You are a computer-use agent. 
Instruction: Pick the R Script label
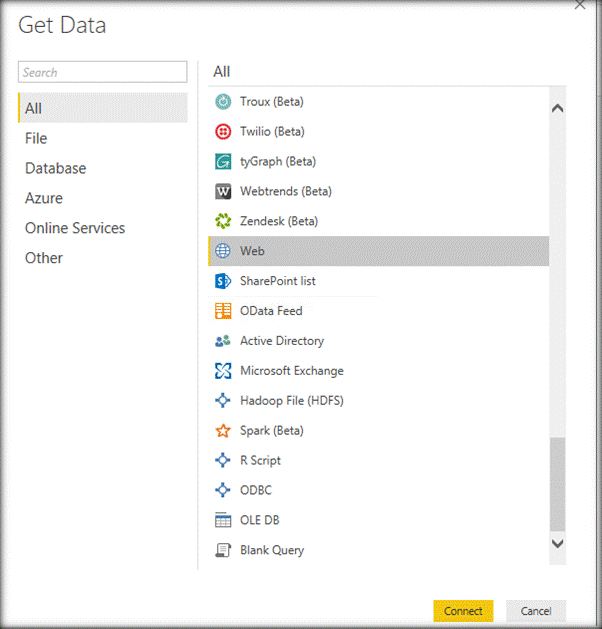coord(260,461)
